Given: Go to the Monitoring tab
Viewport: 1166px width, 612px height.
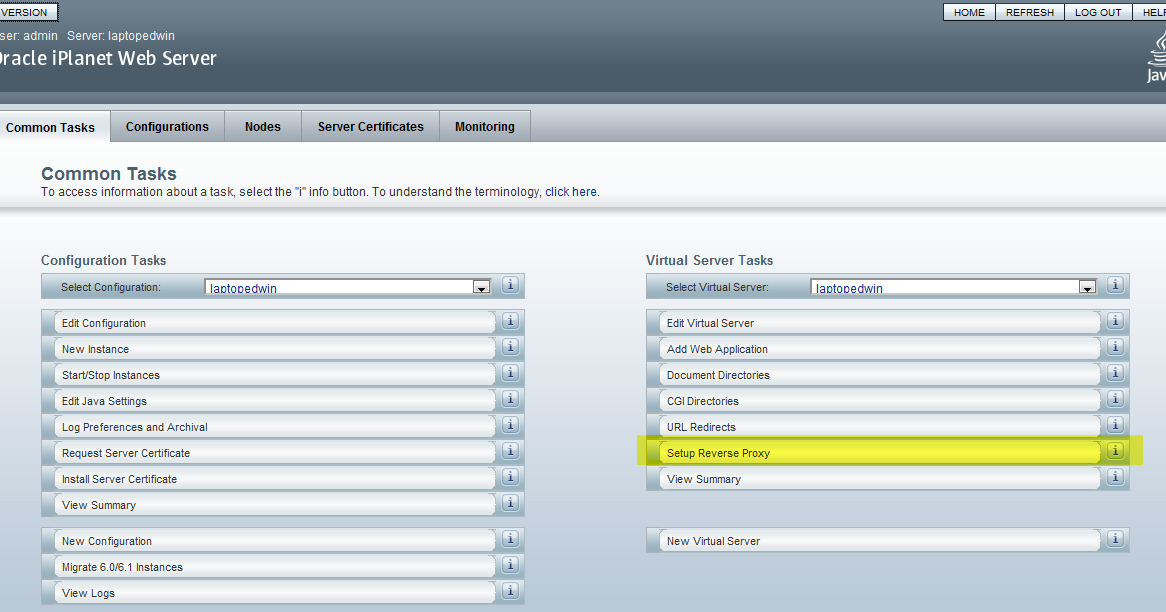Looking at the screenshot, I should click(485, 126).
